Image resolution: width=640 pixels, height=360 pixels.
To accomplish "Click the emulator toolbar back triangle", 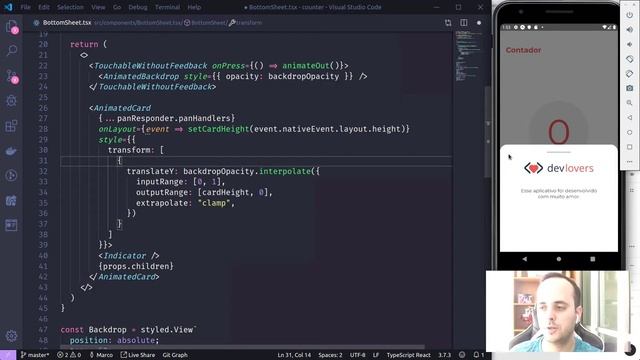I will [629, 118].
